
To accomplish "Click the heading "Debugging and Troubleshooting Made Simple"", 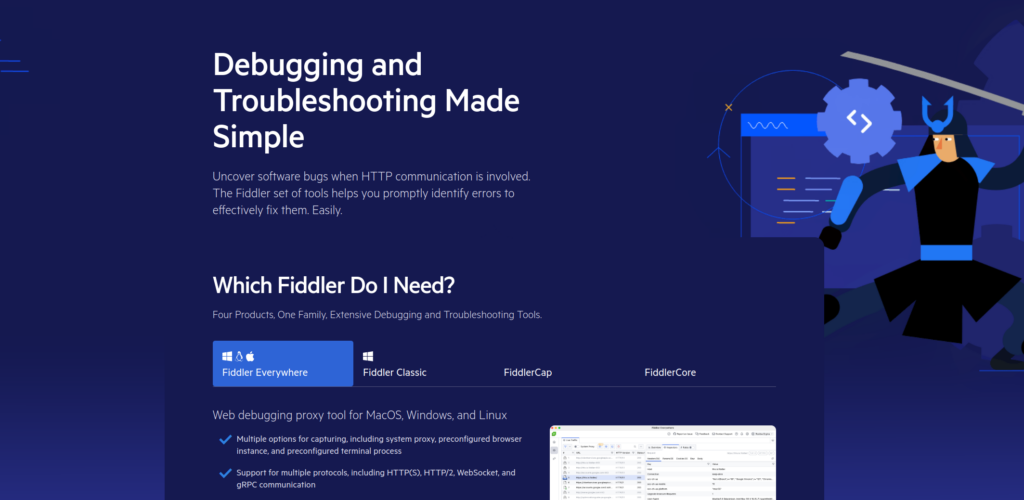I will pos(366,101).
